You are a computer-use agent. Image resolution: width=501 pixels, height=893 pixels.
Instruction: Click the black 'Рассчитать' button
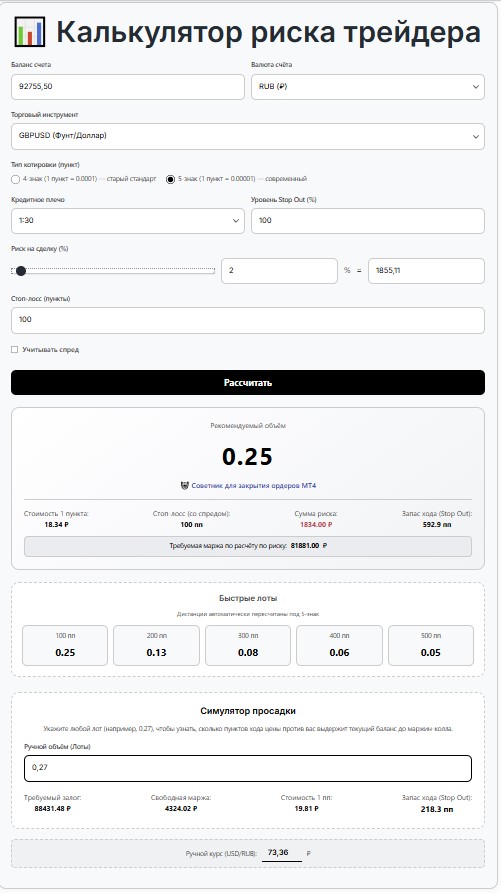click(248, 383)
